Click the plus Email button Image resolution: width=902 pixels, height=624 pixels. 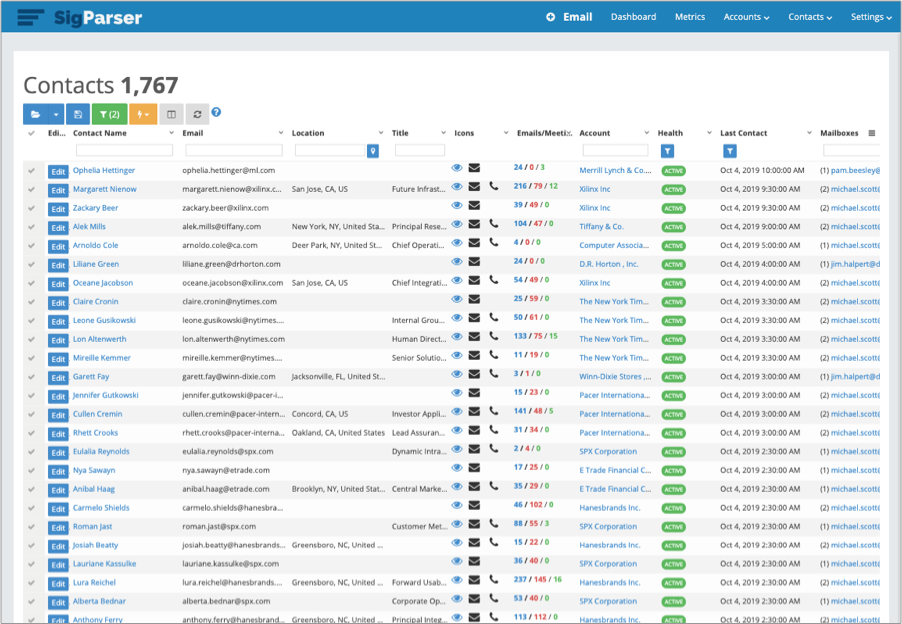(x=569, y=17)
